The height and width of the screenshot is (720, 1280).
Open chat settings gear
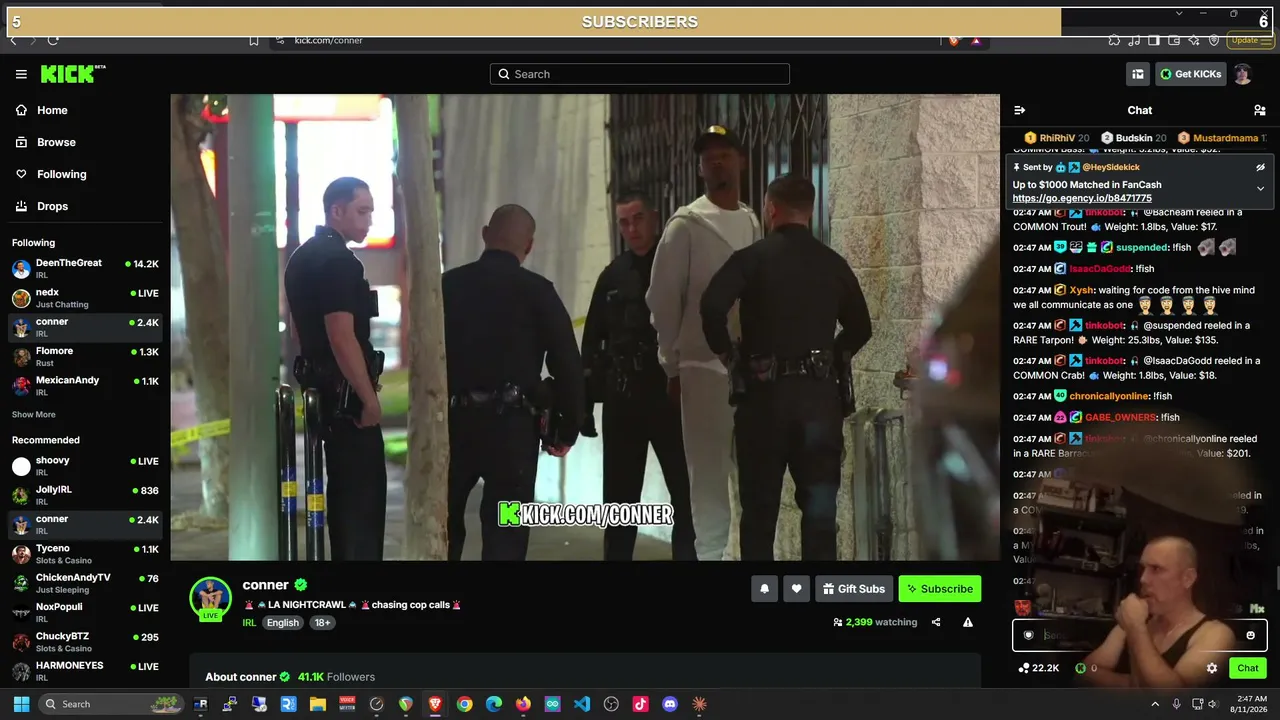[1212, 668]
